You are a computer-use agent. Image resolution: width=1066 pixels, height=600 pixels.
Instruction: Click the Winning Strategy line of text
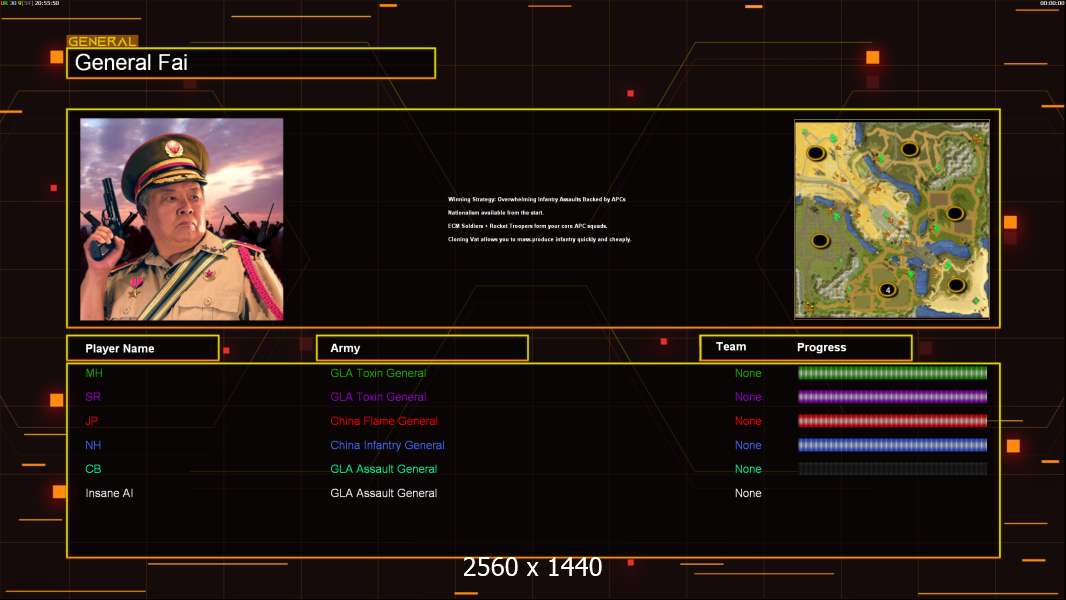536,199
